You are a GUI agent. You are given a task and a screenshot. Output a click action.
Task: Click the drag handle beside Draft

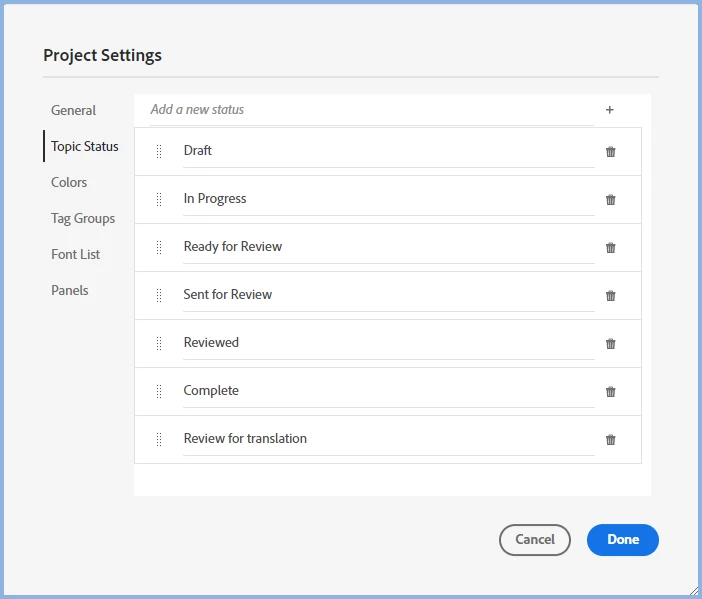coord(159,151)
